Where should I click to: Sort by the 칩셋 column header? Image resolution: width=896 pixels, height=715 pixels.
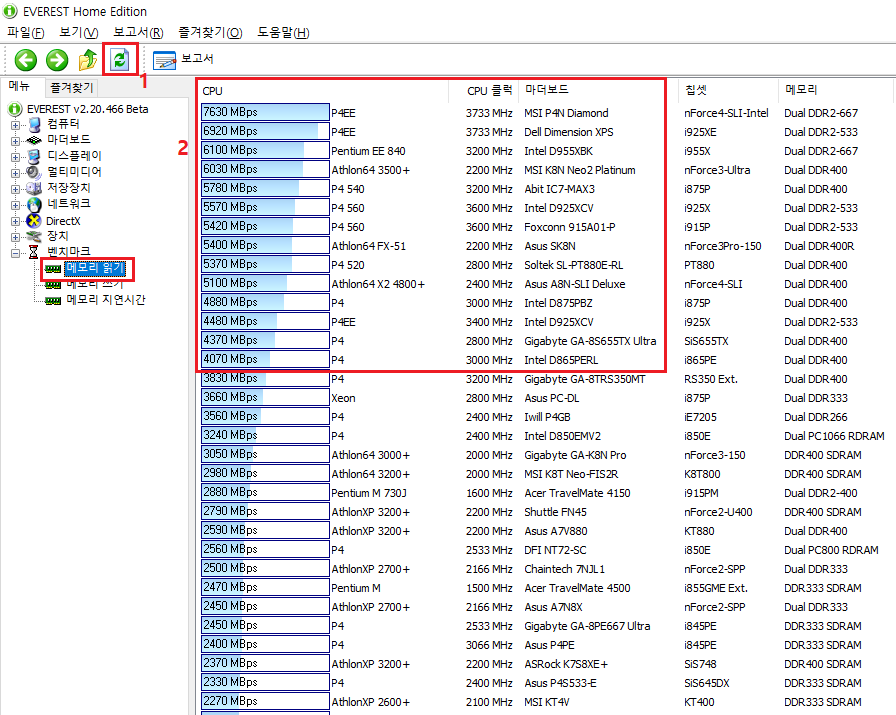coord(729,90)
